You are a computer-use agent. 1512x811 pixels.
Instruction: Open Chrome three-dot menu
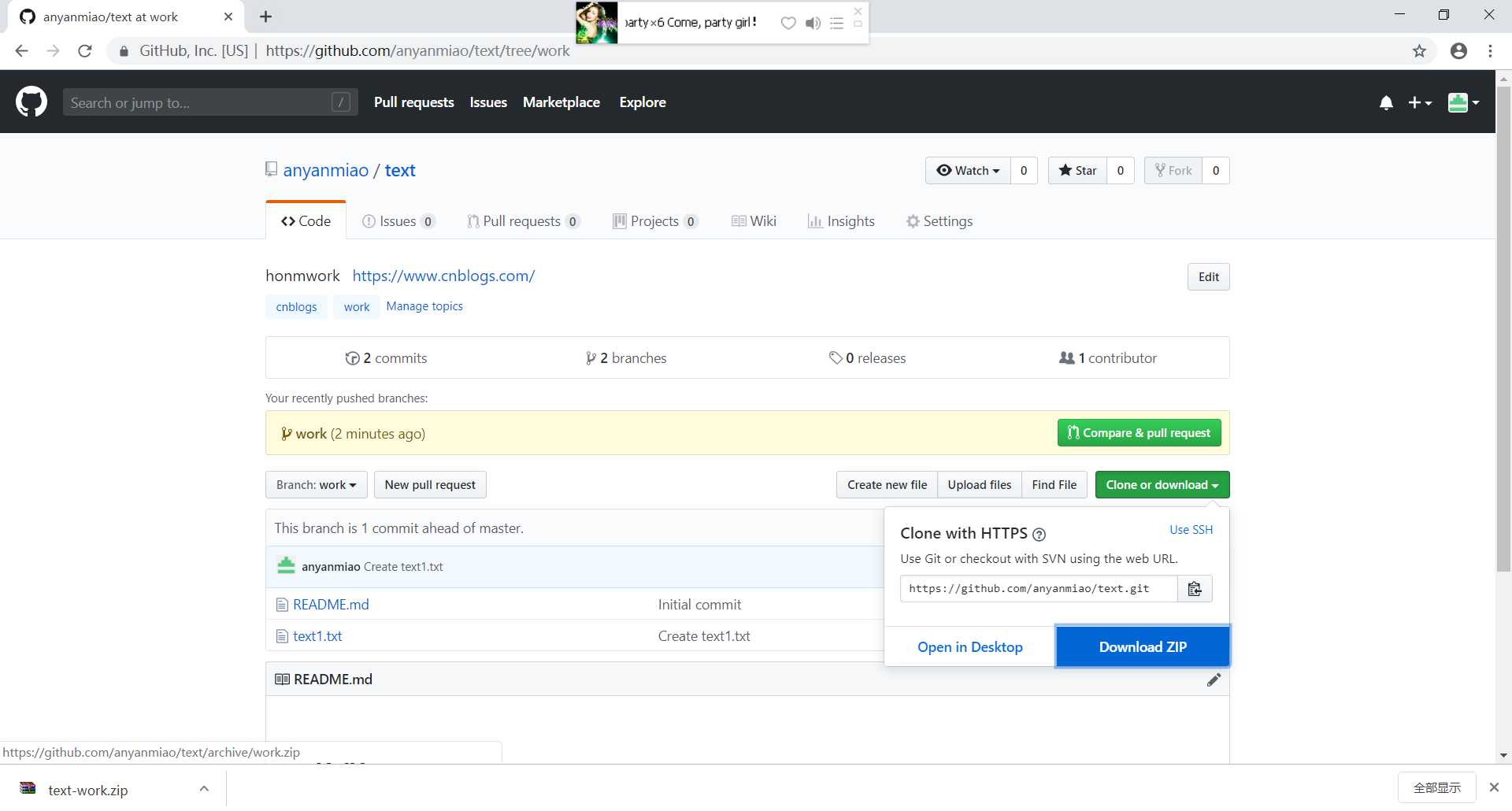click(1490, 51)
